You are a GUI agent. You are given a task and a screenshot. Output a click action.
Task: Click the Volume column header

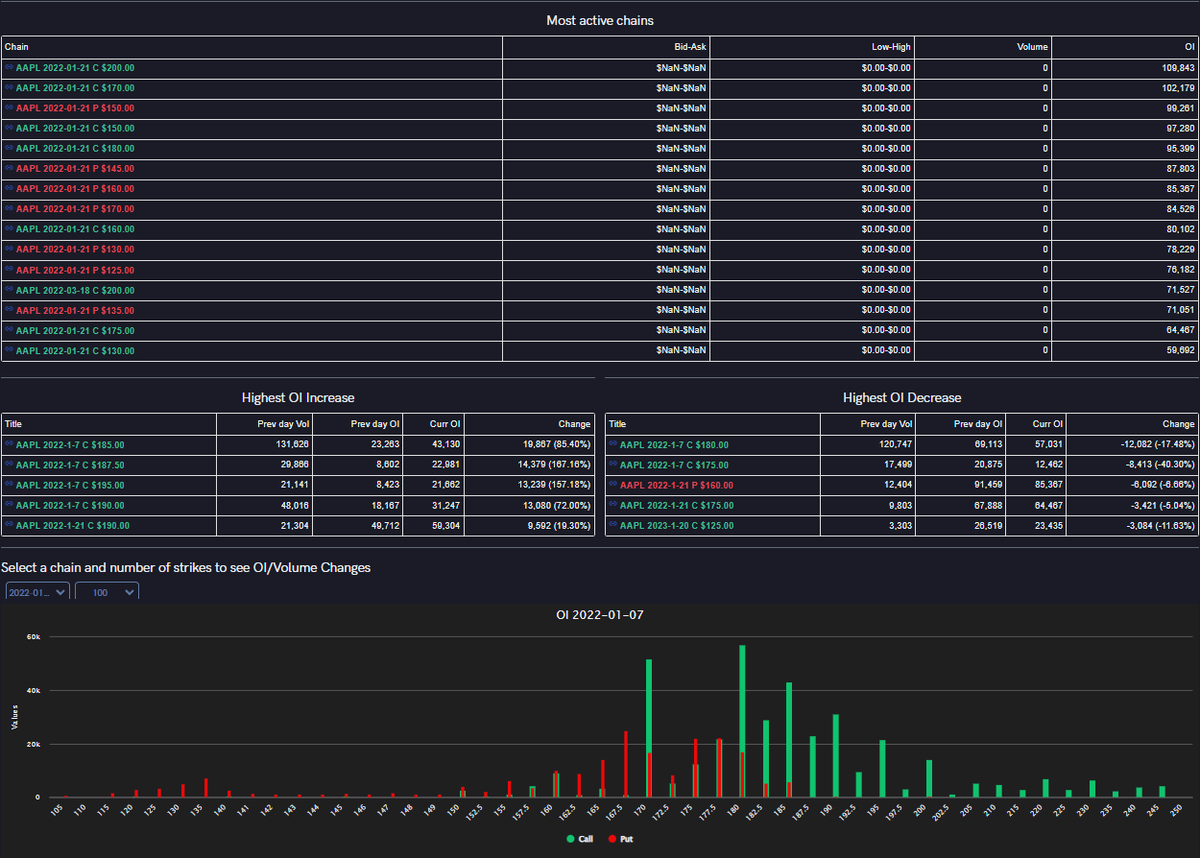pyautogui.click(x=982, y=47)
